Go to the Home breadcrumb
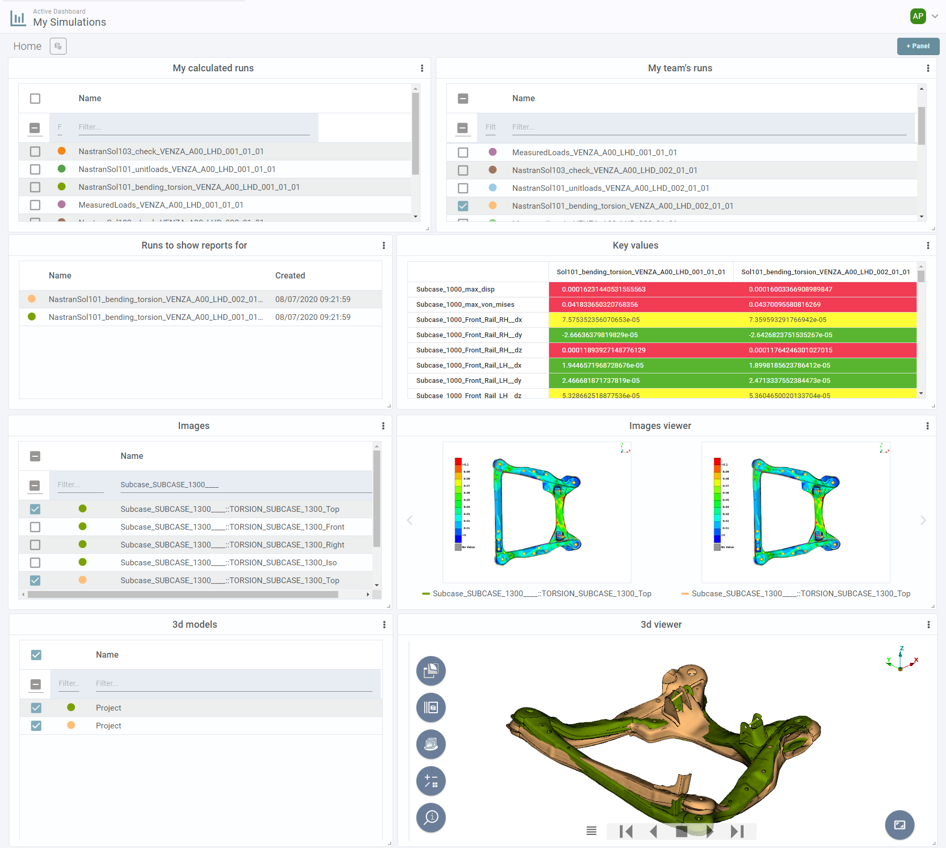The height and width of the screenshot is (848, 946). [27, 46]
